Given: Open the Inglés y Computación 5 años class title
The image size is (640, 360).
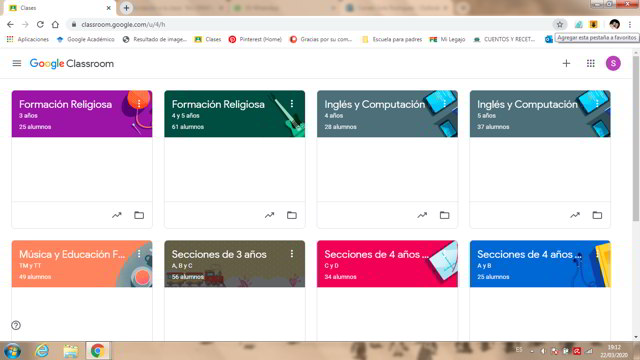Looking at the screenshot, I should click(527, 104).
